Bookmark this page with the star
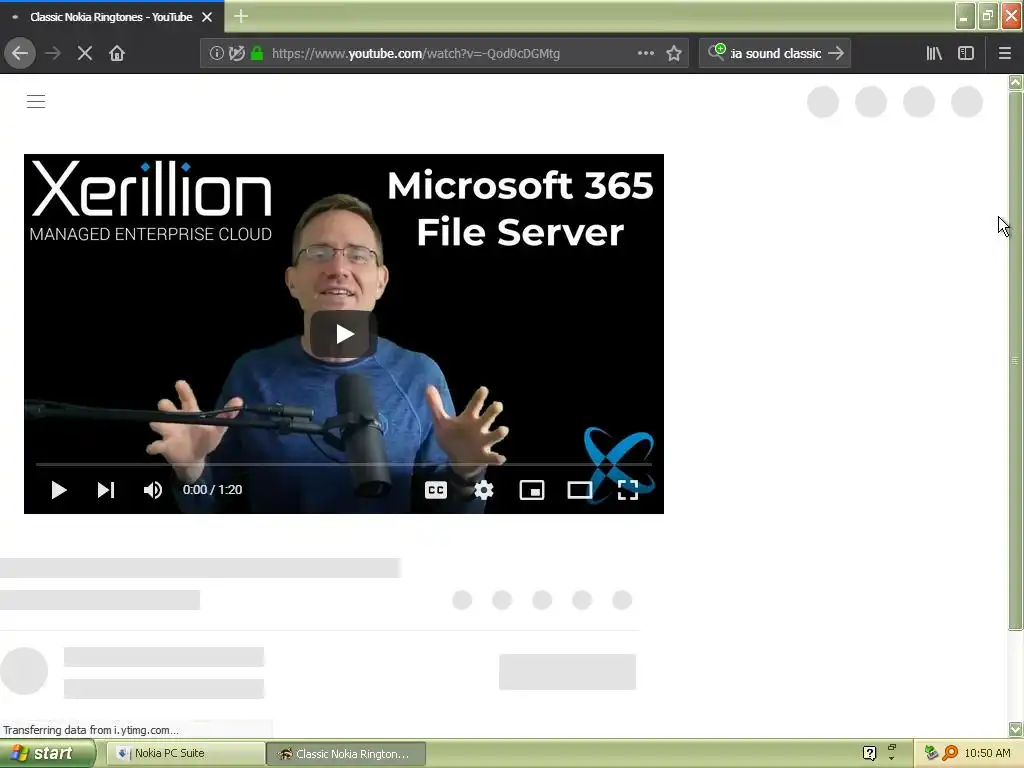 tap(674, 54)
